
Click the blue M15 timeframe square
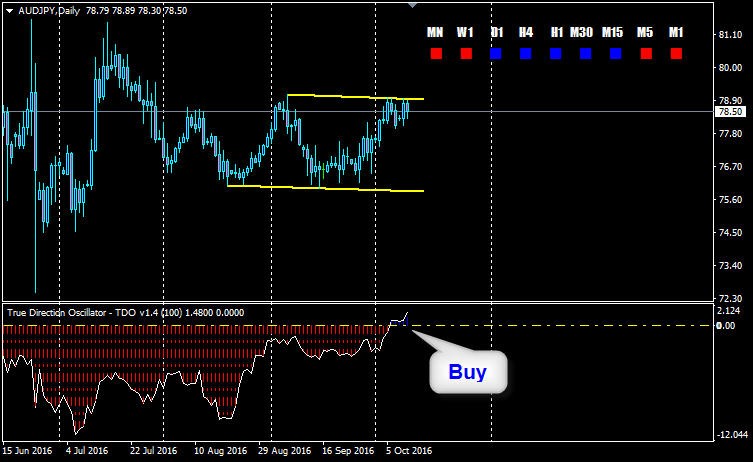coord(616,53)
